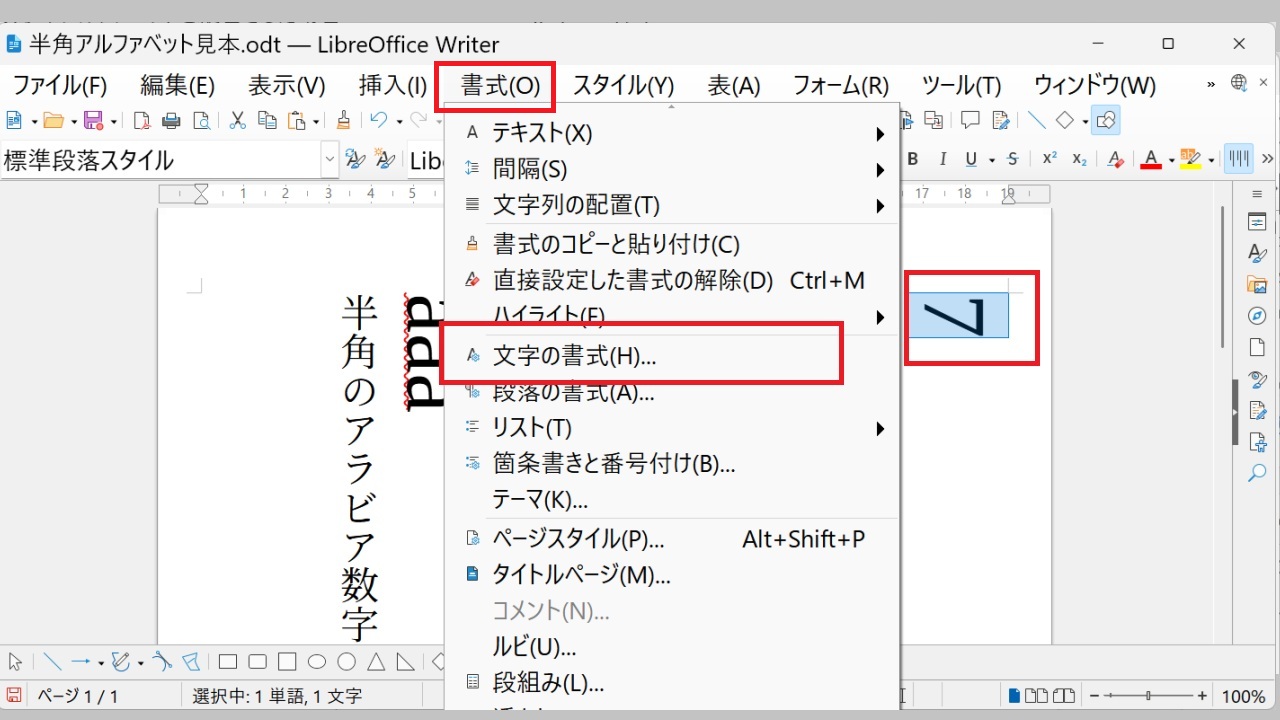Toggle italic formatting

pos(943,158)
